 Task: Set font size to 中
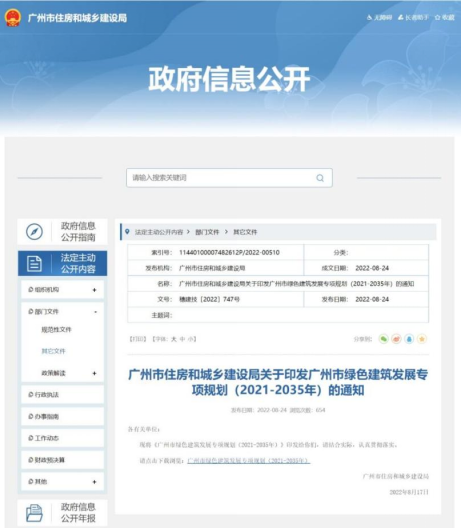coord(182,339)
